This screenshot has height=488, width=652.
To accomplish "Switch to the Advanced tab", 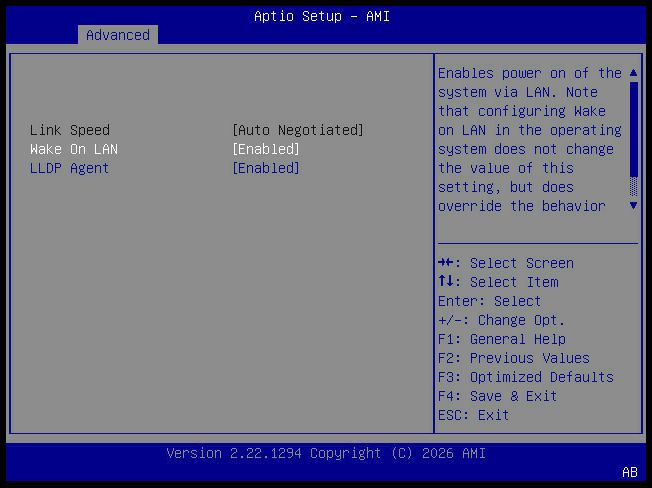I will point(118,35).
